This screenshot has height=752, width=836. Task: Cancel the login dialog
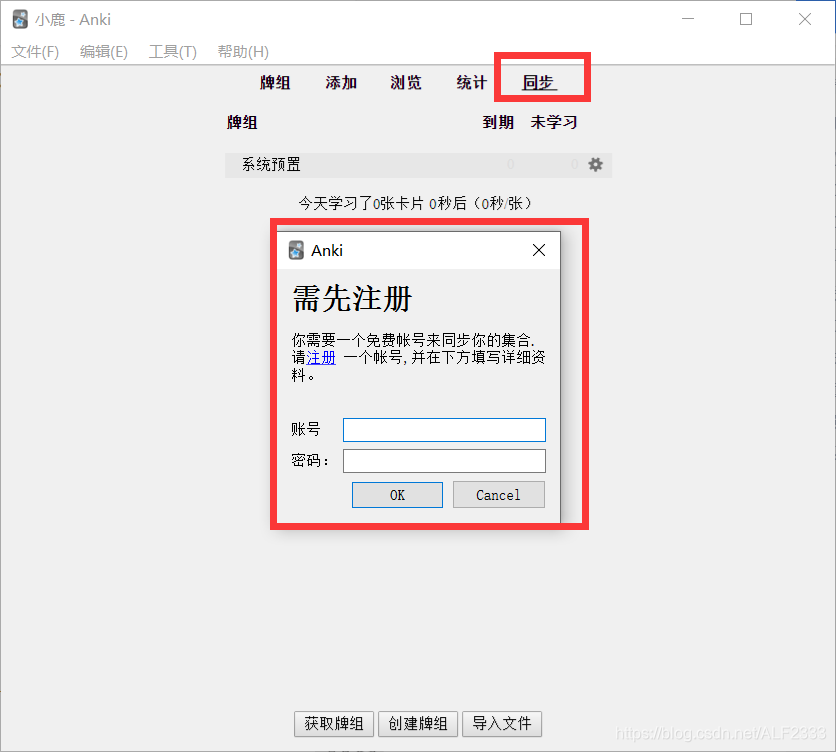499,495
